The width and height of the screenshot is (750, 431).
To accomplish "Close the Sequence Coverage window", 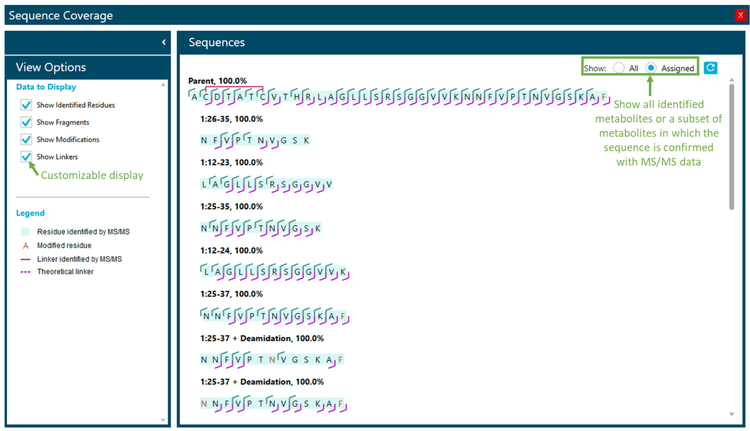I will tap(740, 15).
